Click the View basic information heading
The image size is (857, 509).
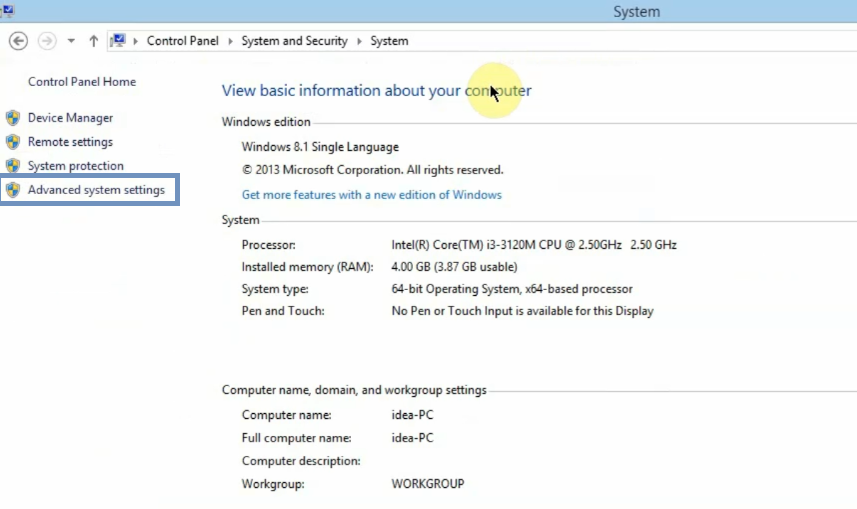coord(377,90)
